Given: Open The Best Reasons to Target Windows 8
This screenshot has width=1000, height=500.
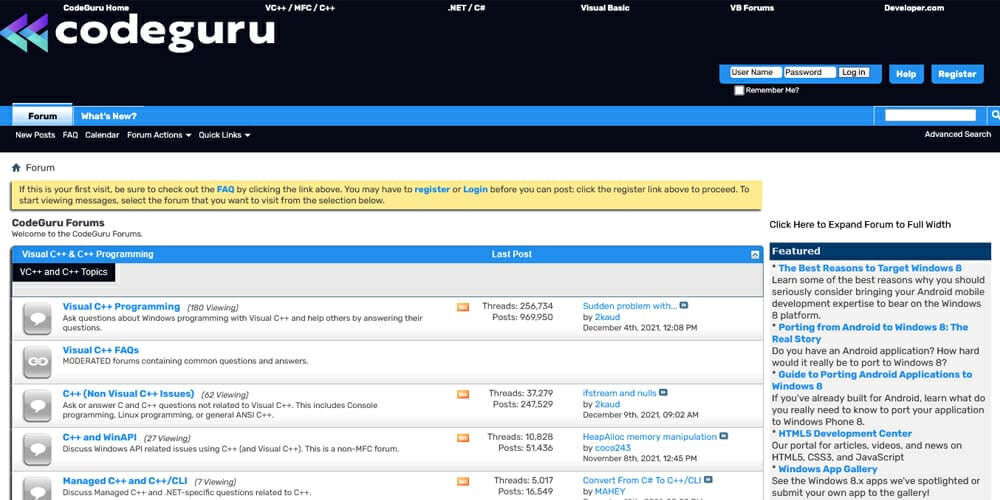Looking at the screenshot, I should click(870, 268).
